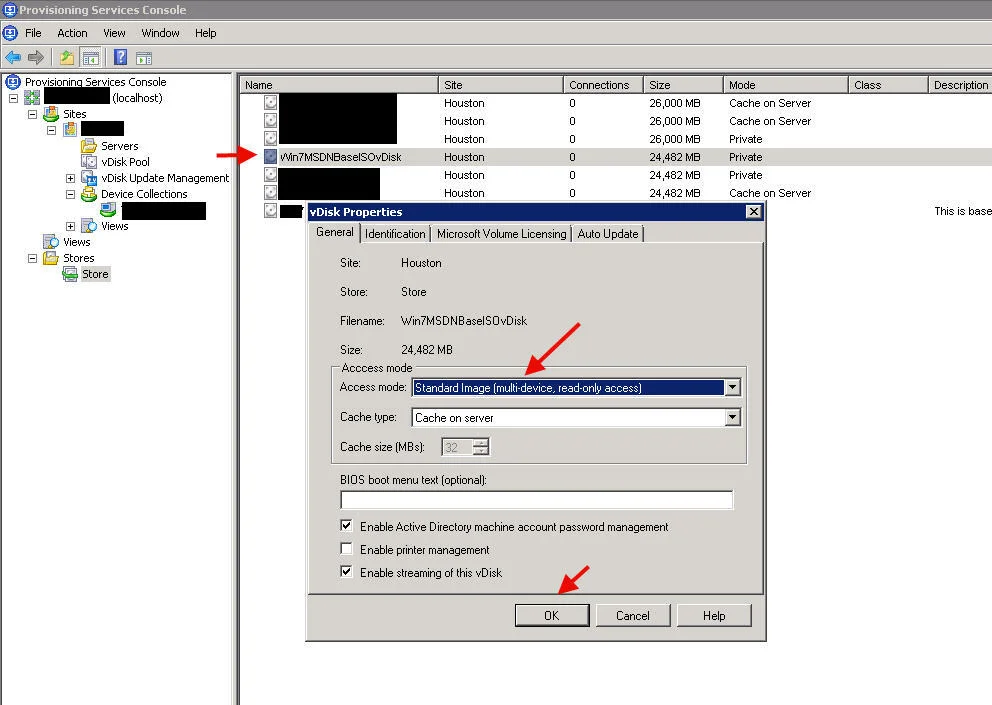Select the vDisk Pool tree item
This screenshot has width=992, height=705.
(x=125, y=162)
